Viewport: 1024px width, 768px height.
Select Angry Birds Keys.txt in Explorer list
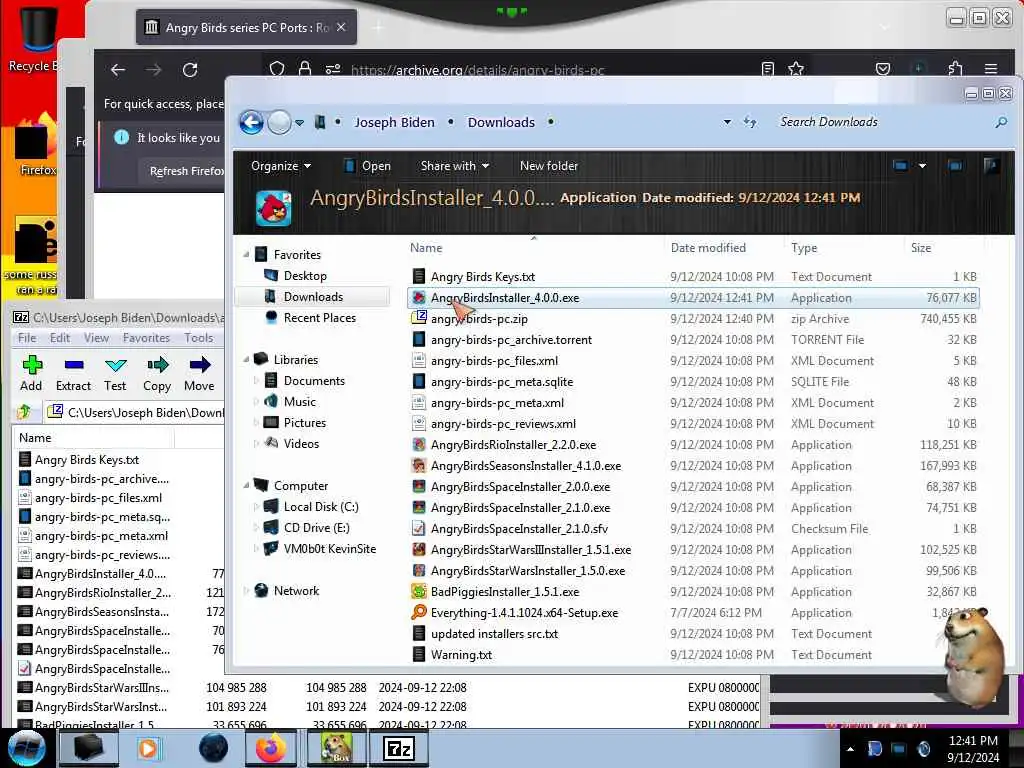(483, 277)
